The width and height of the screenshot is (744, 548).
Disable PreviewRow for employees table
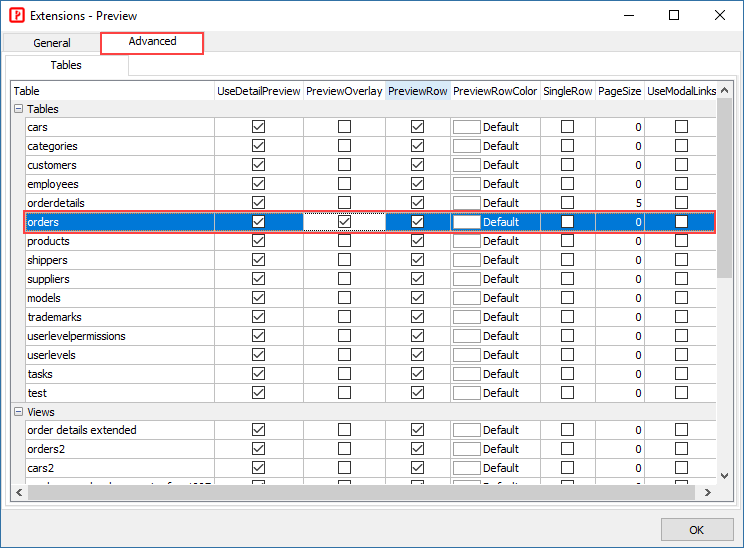tap(417, 184)
